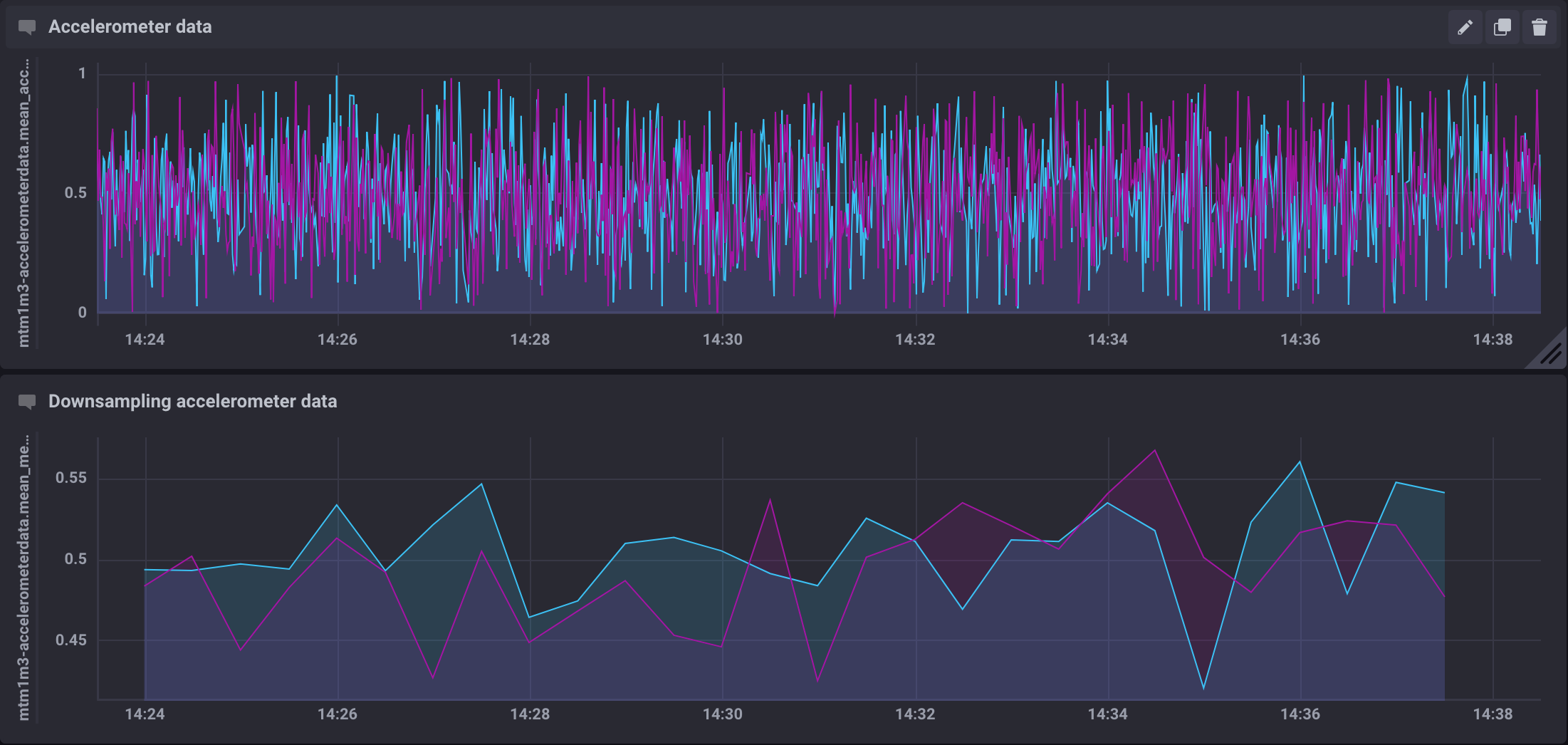Click the top chart's vertical axis title

point(23,204)
